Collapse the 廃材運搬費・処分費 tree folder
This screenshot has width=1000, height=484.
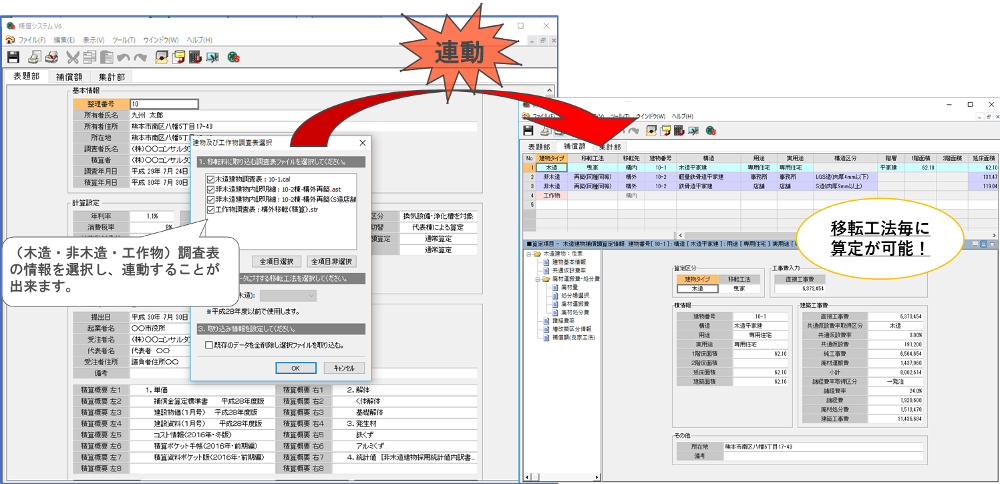tap(536, 280)
